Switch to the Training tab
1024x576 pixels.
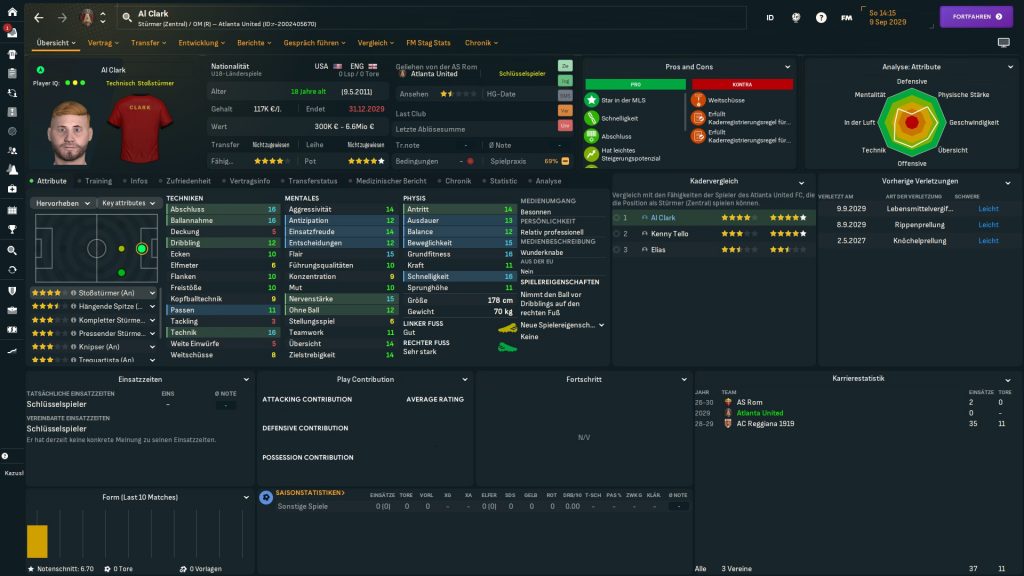97,181
